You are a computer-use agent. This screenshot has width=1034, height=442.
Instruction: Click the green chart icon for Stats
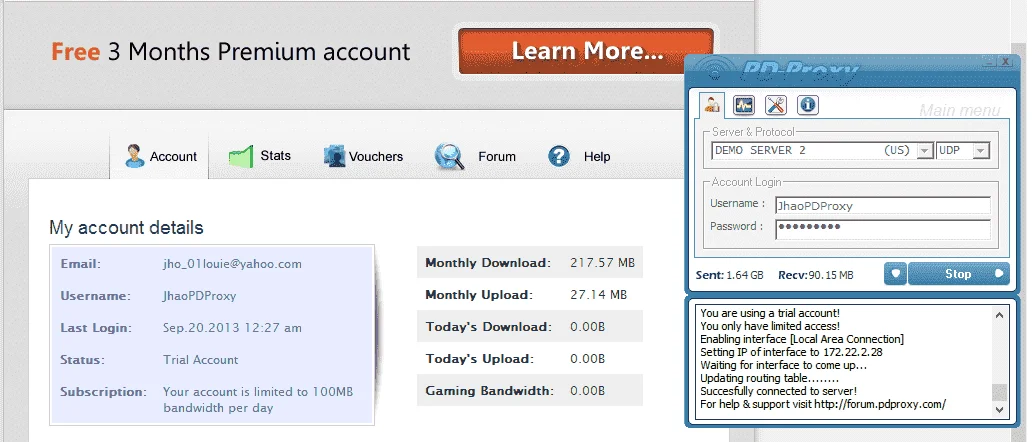pos(241,156)
